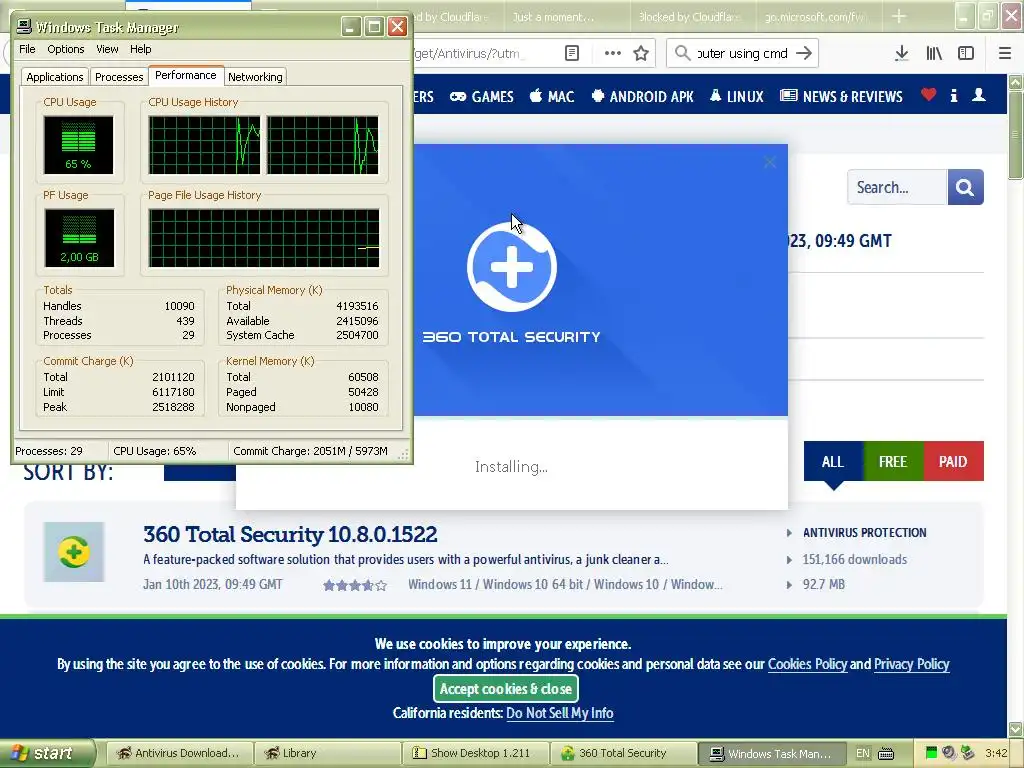Click the Processes: 29 status bar entry
The width and height of the screenshot is (1024, 768).
49,451
